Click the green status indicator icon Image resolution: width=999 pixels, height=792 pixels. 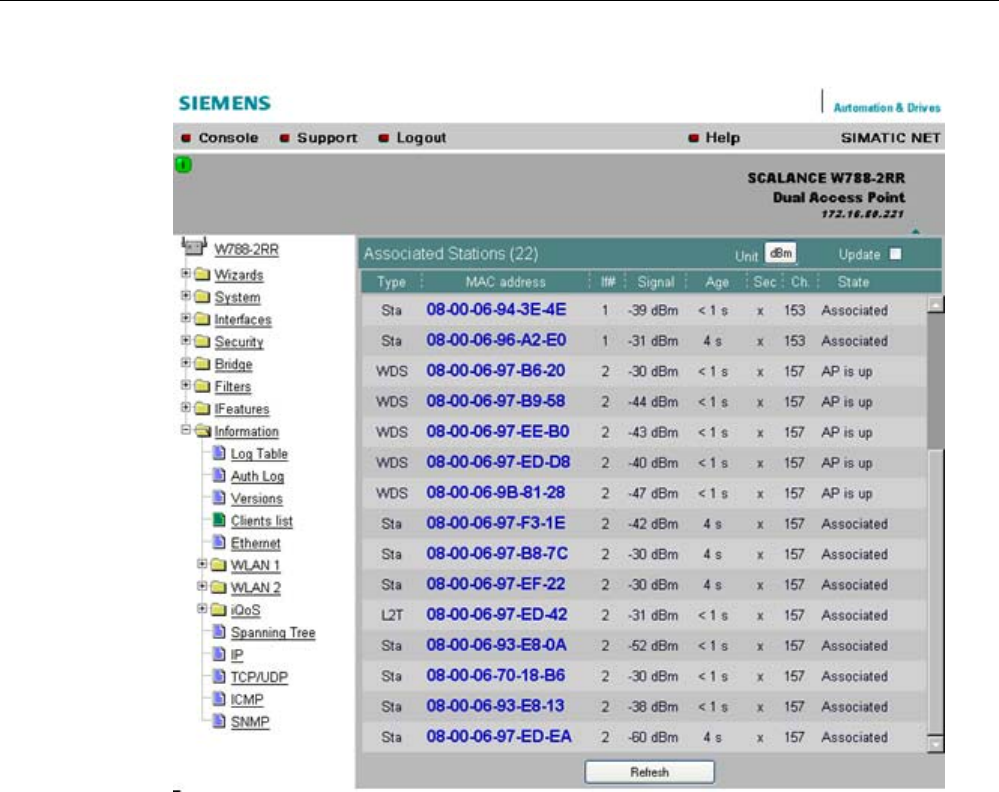coord(183,165)
